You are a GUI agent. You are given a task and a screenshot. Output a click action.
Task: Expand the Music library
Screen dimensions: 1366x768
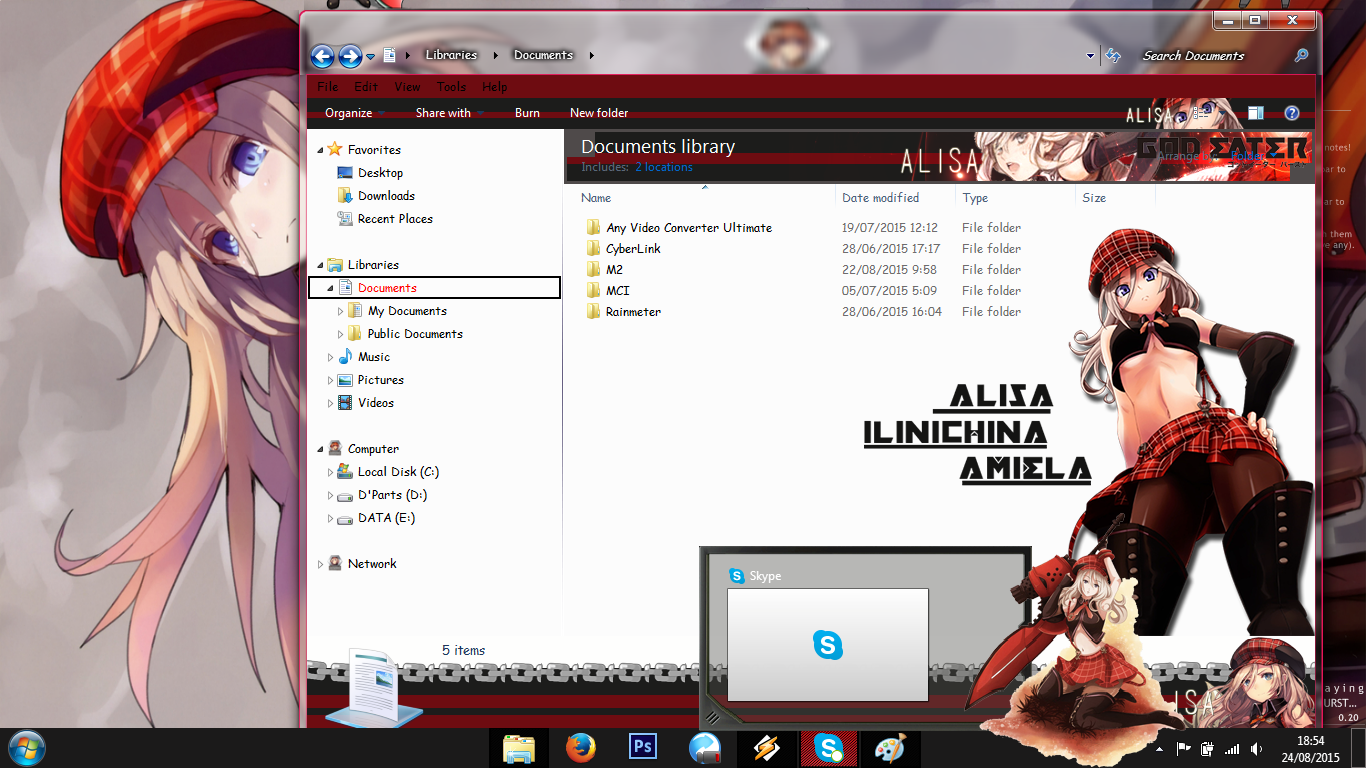coord(331,357)
